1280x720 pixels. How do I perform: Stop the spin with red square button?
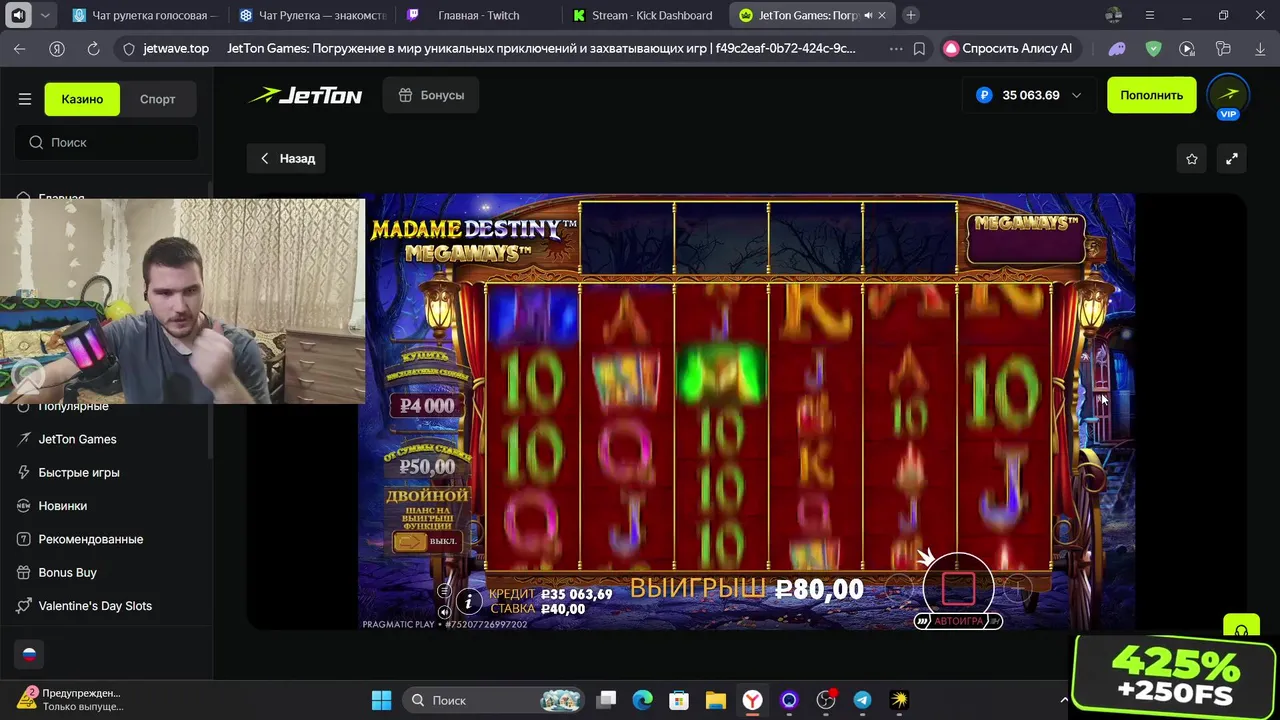(958, 588)
